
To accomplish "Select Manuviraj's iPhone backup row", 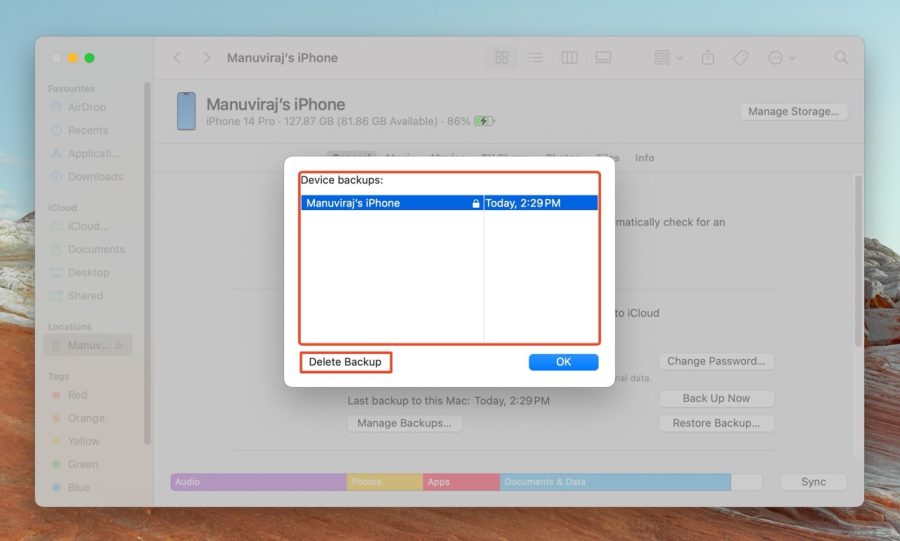I will (x=449, y=203).
